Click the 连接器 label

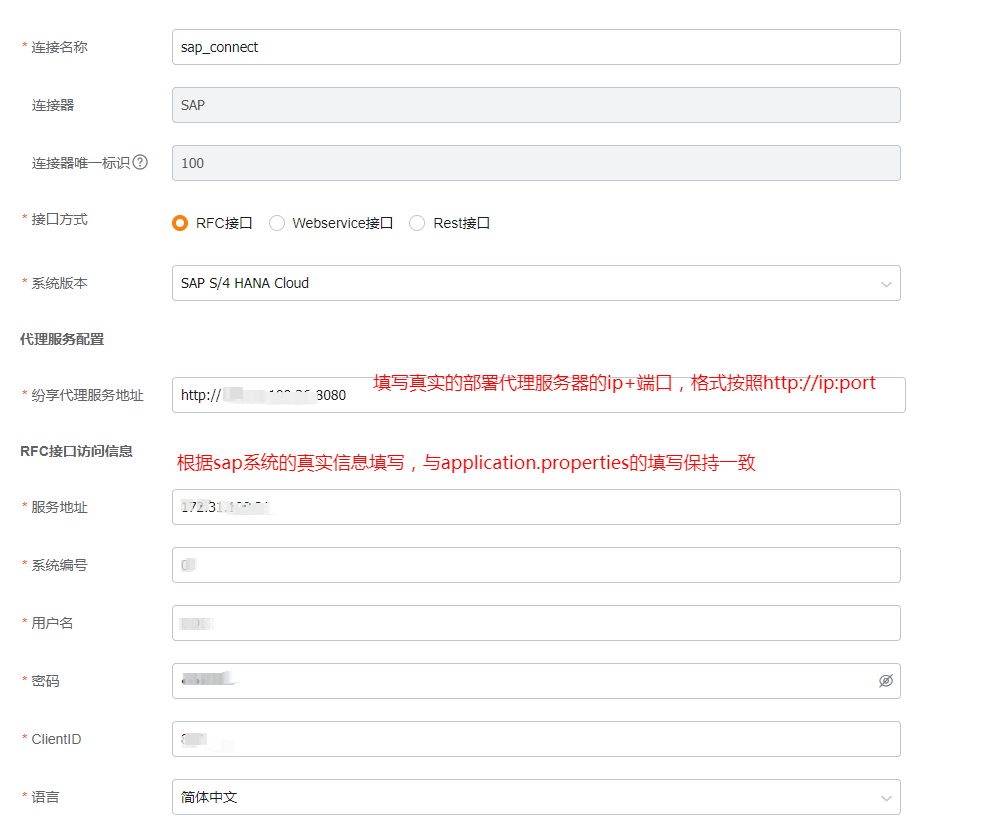click(53, 105)
